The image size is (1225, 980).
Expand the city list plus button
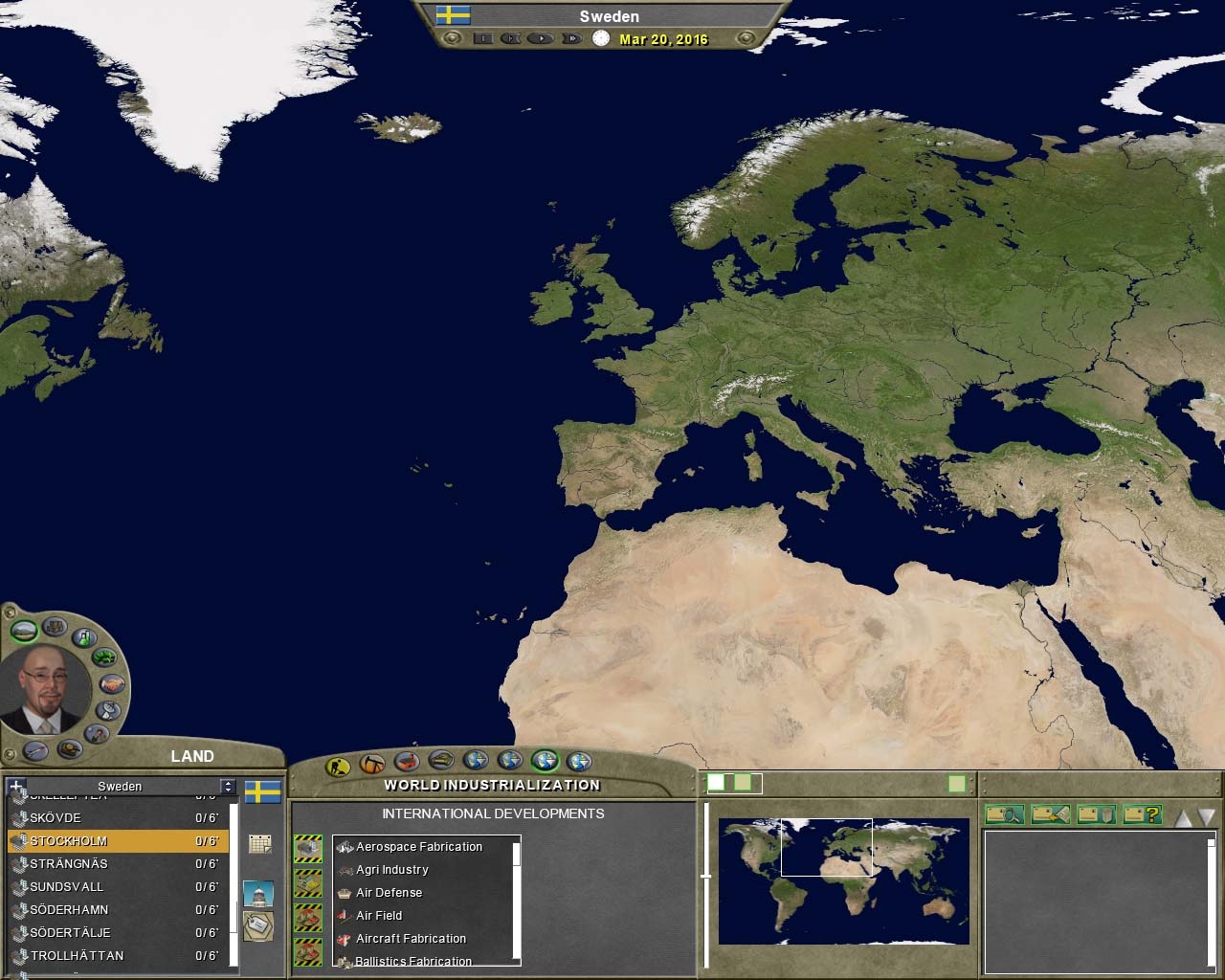click(x=16, y=787)
